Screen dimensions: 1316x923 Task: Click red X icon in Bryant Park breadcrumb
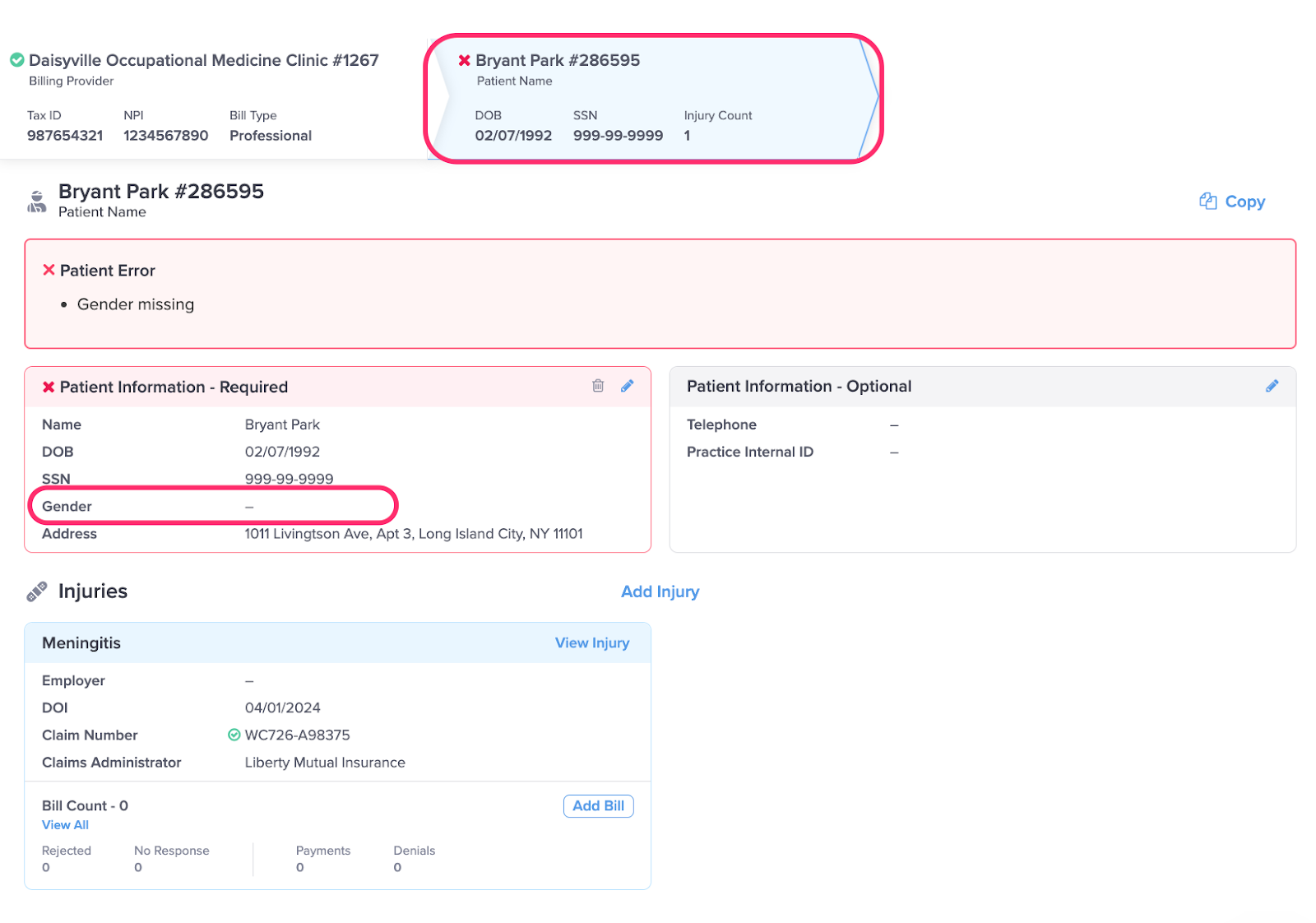[465, 60]
